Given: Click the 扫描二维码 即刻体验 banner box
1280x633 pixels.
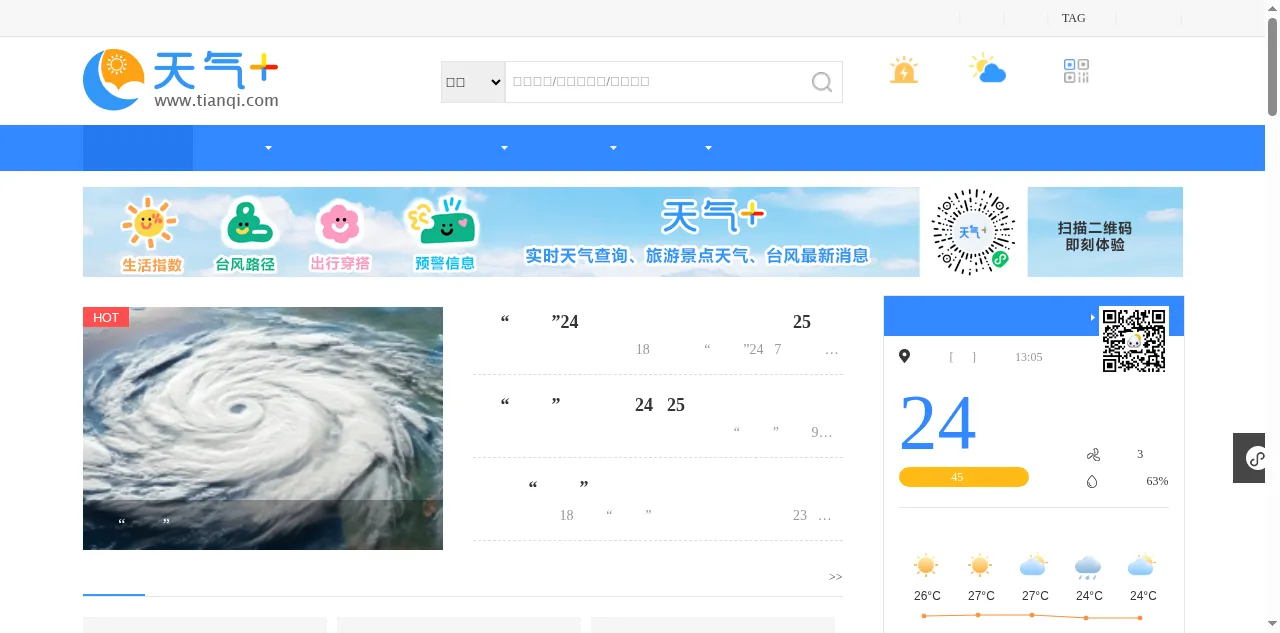Looking at the screenshot, I should 1105,232.
